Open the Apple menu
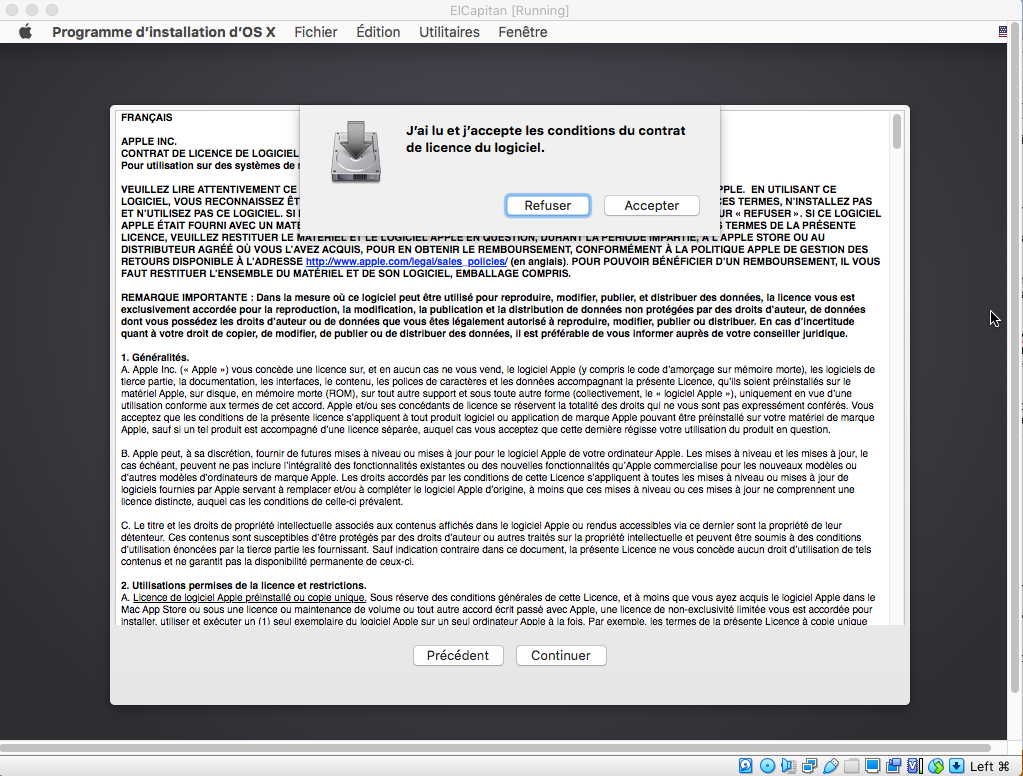This screenshot has width=1023, height=776. [25, 32]
